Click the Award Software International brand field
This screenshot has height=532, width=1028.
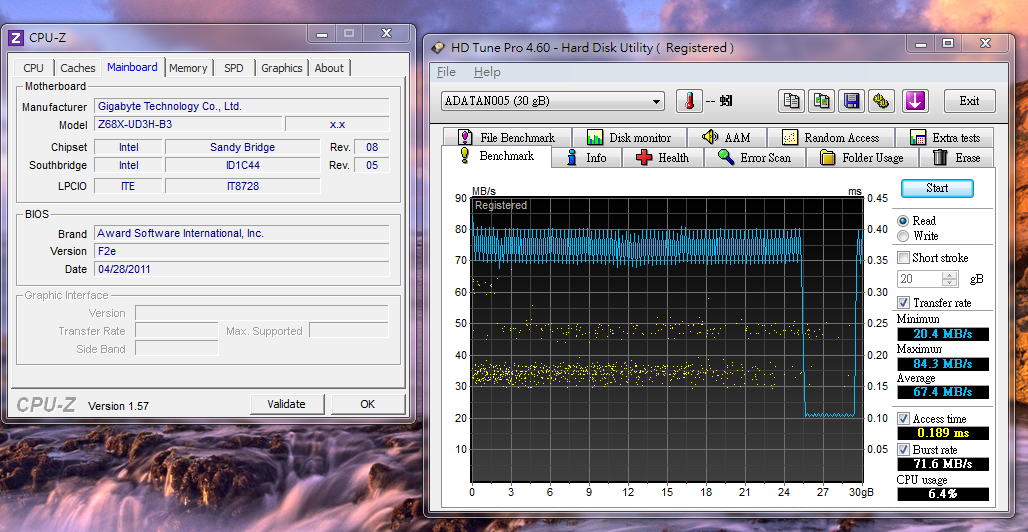click(242, 233)
